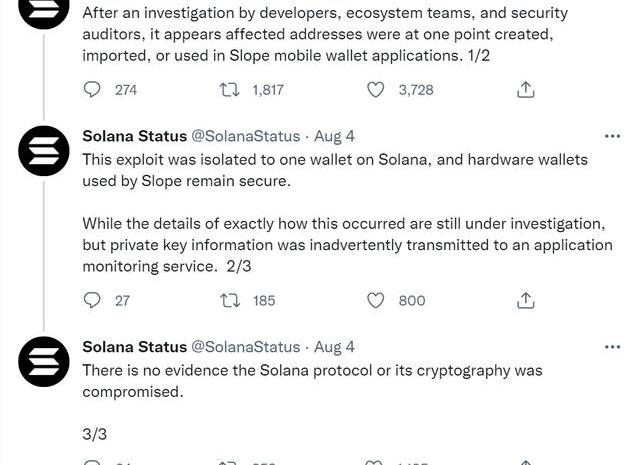Open more options on the 3/3 tweet
This screenshot has width=640, height=465.
[612, 347]
